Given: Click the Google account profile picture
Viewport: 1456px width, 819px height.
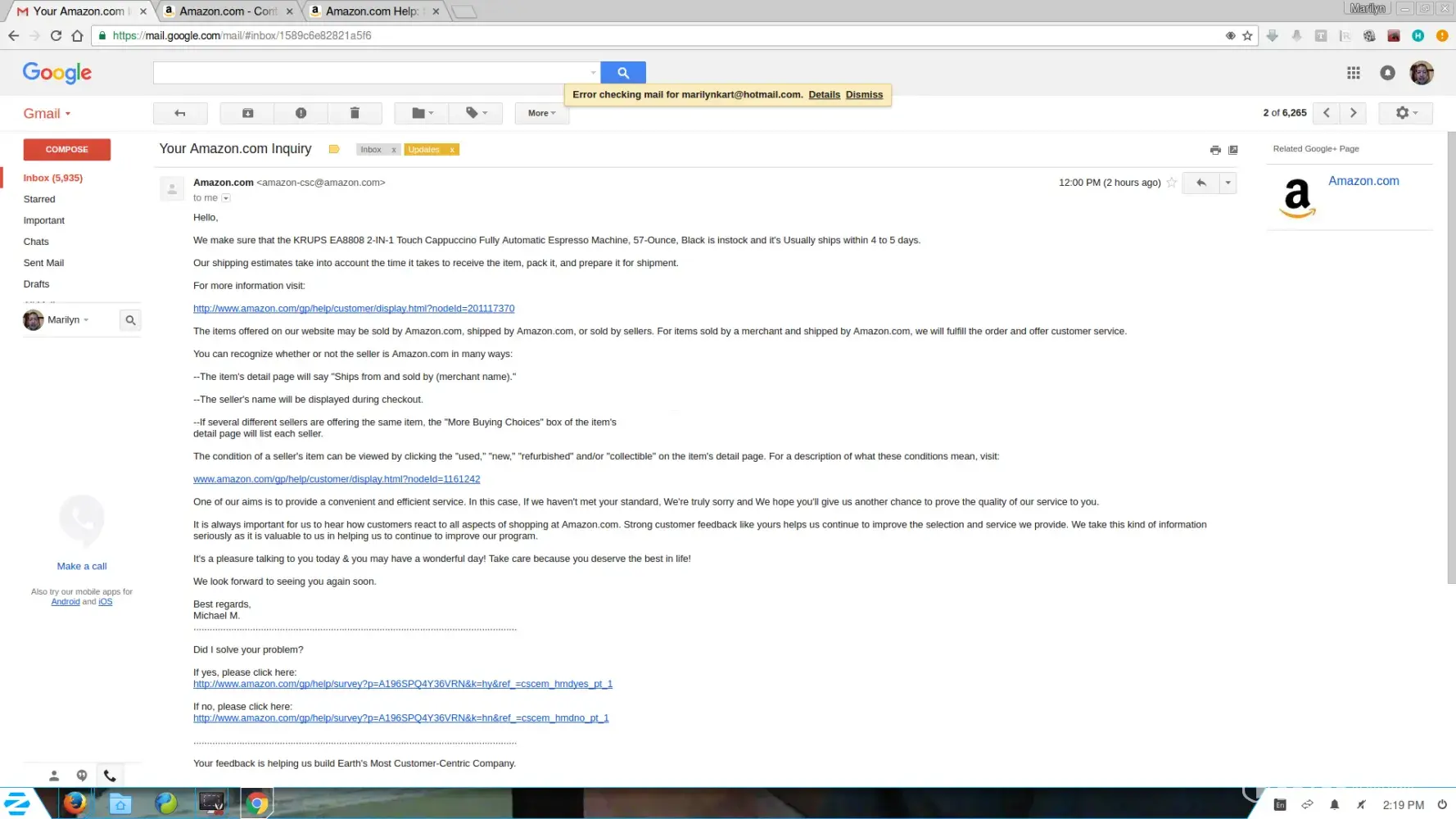Looking at the screenshot, I should (x=1422, y=73).
